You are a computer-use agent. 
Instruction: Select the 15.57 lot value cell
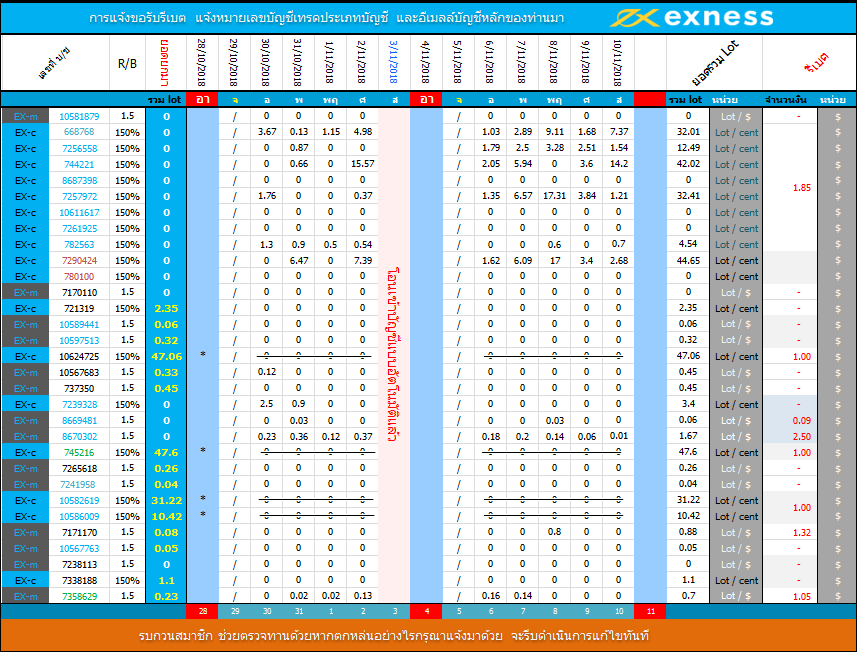click(363, 163)
